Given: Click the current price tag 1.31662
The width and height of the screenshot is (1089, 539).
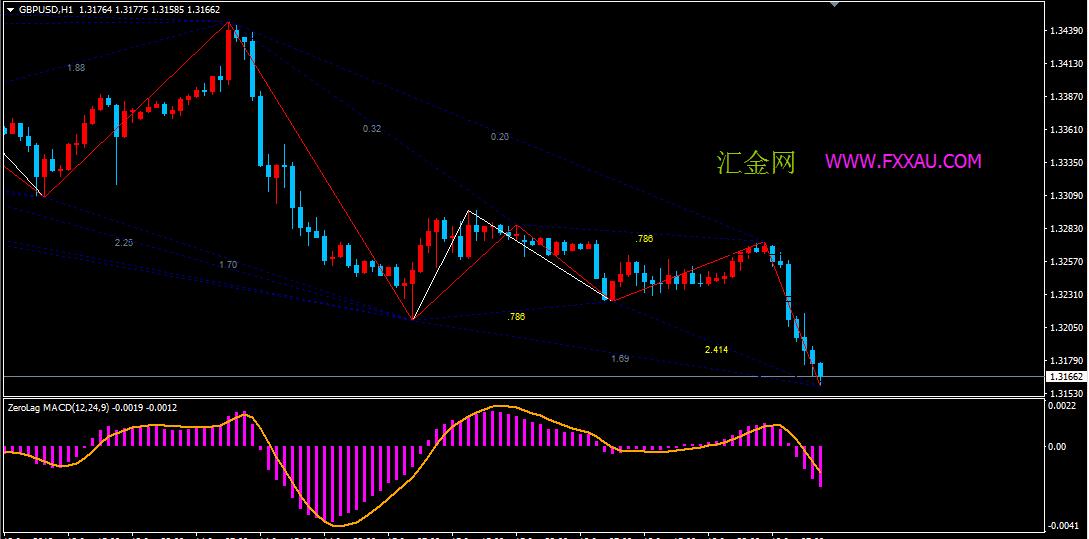Looking at the screenshot, I should tap(1065, 376).
